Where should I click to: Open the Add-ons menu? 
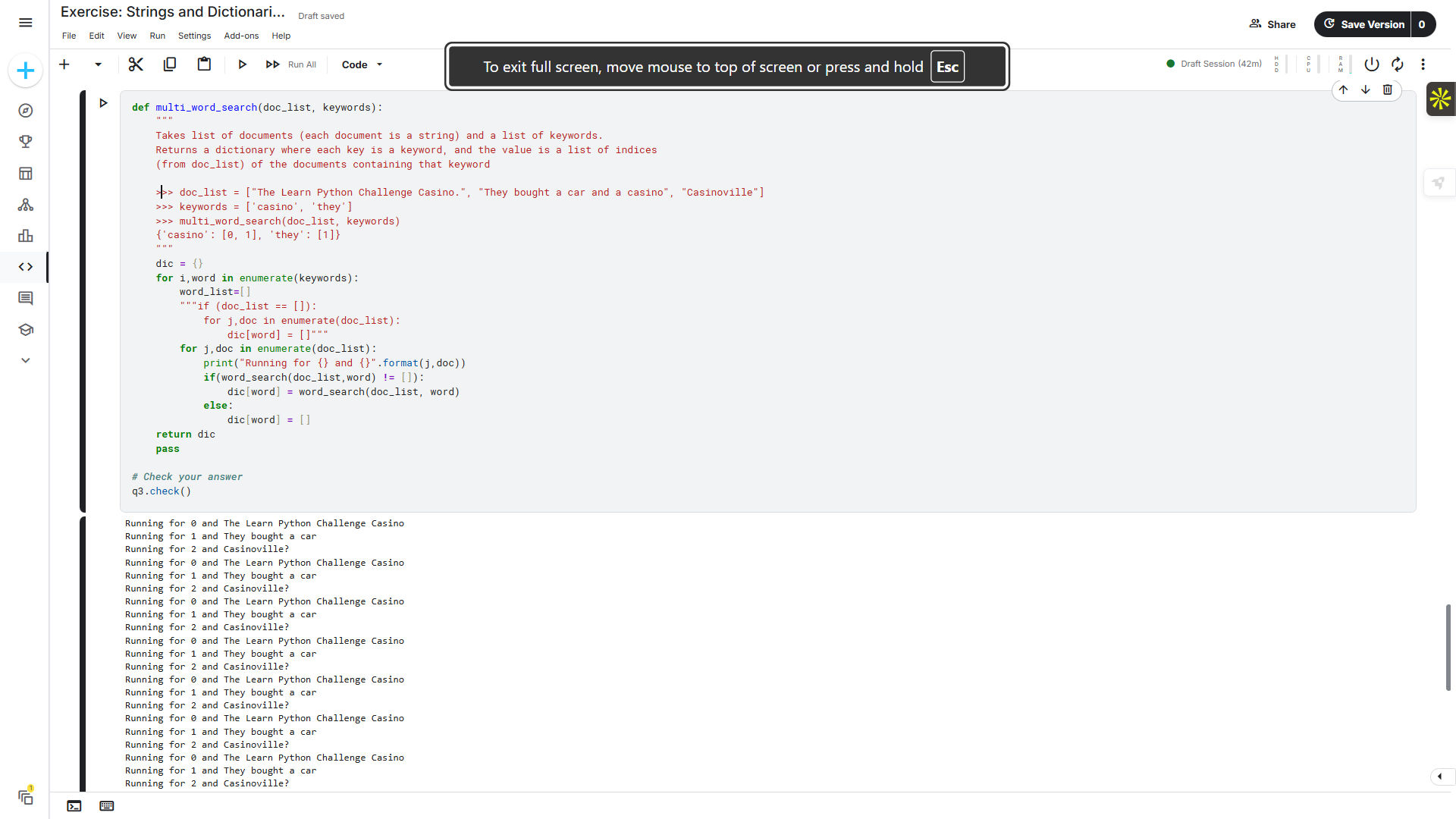(241, 36)
